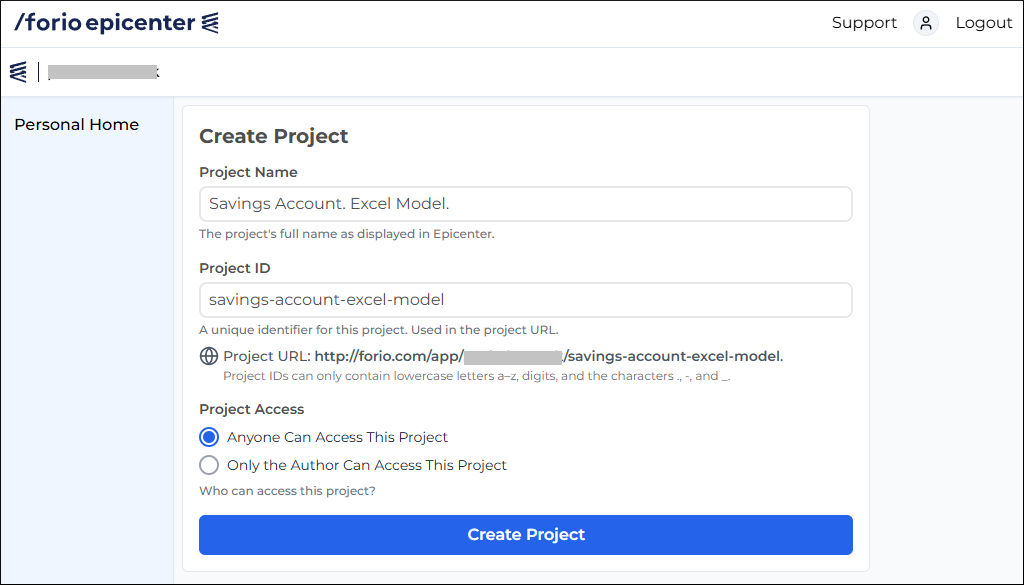1024x585 pixels.
Task: Choose "Only the Author Can Access This Project"
Action: click(x=208, y=465)
